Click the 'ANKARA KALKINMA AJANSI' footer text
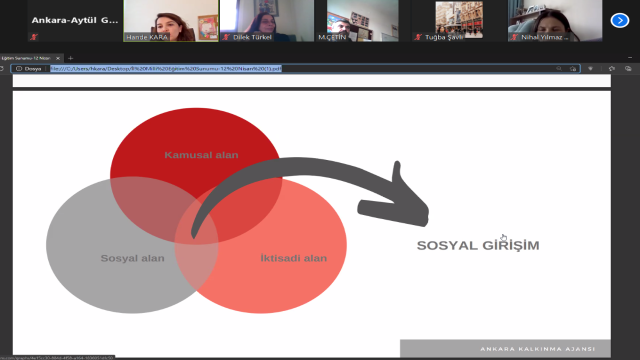The width and height of the screenshot is (640, 360). [538, 349]
